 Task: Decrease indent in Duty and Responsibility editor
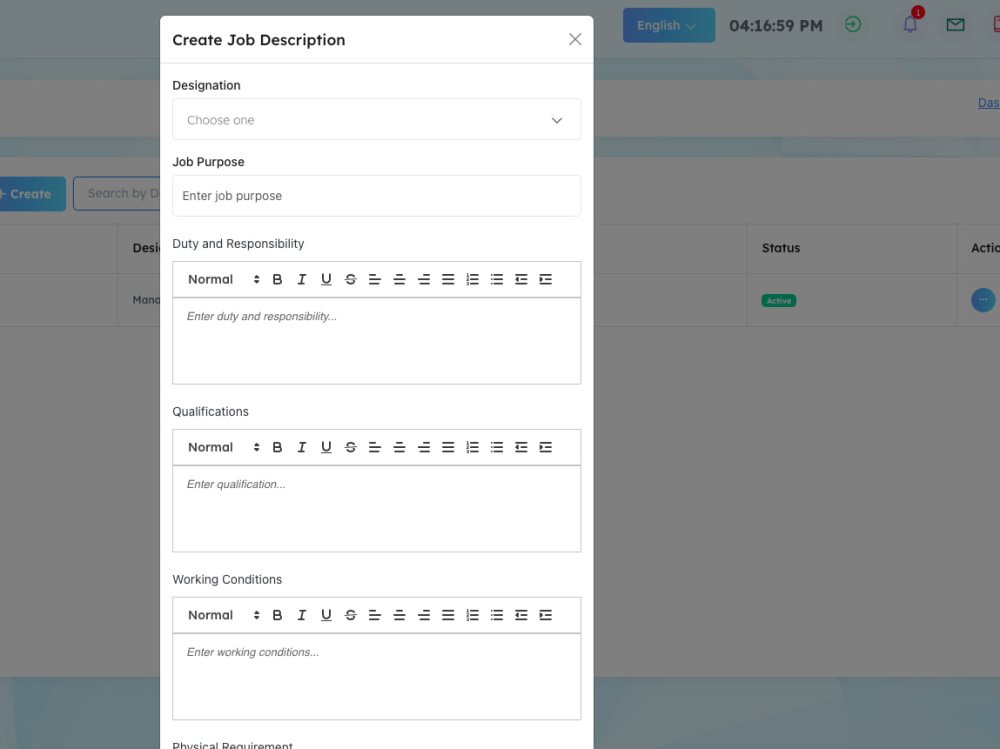click(521, 279)
